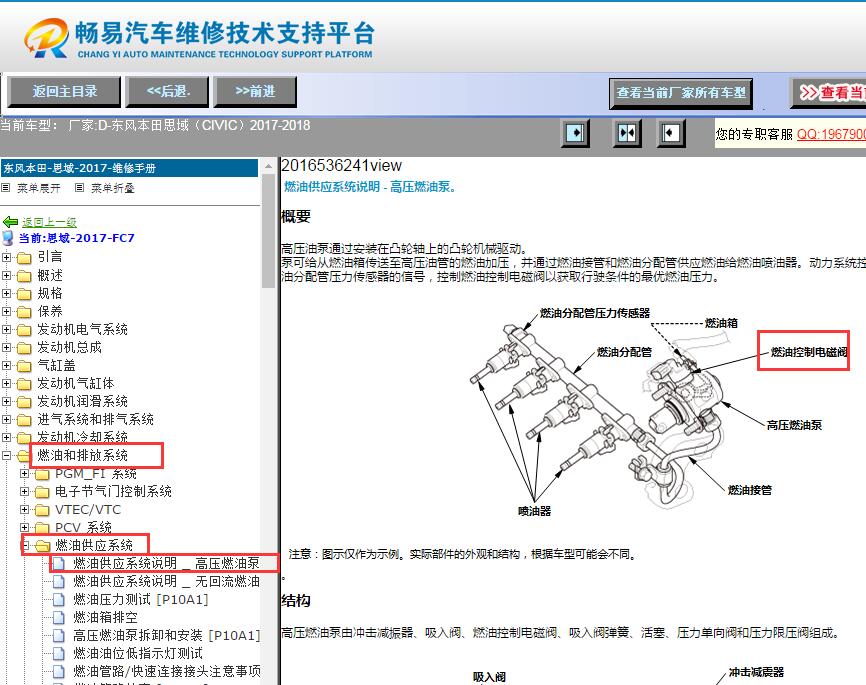Expand the 发动机润滑系统 folder
Viewport: 866px width, 685px height.
[7, 401]
